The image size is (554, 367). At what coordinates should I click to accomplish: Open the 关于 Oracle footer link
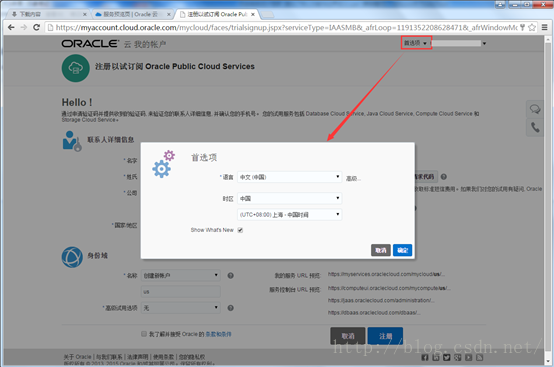77,357
